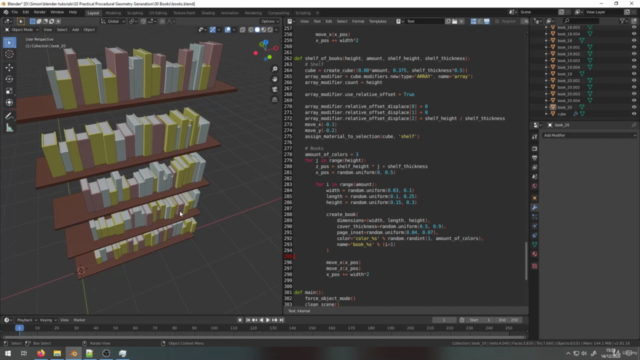Screen dimensions: 640x360
Task: Open text editor Templates menu
Action: 378,21
